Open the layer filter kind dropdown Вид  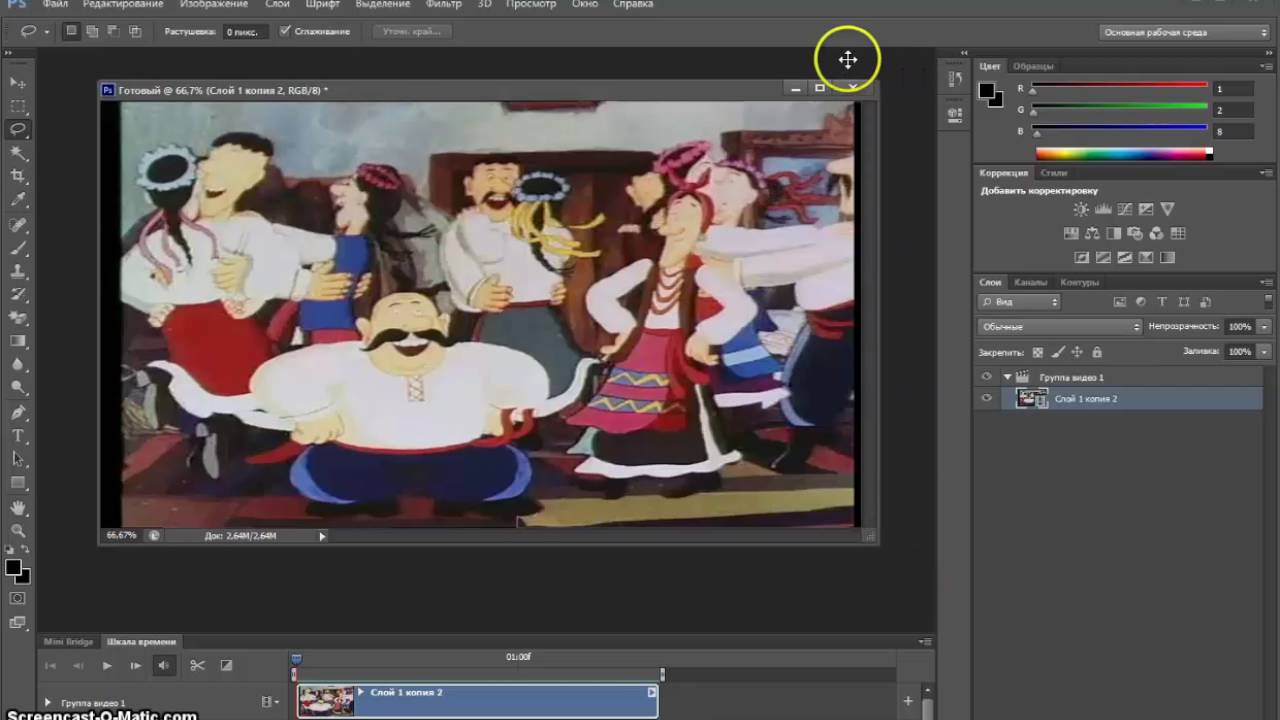tap(1019, 301)
